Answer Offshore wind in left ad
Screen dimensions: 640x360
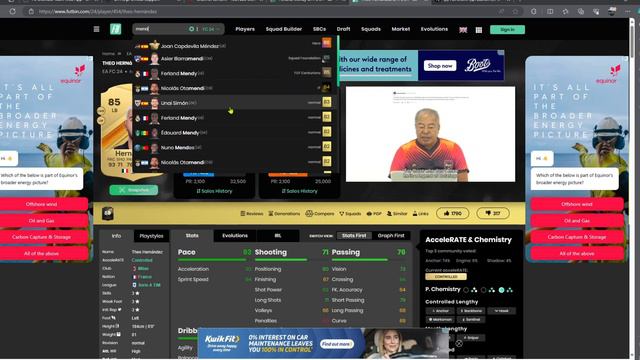(42, 204)
